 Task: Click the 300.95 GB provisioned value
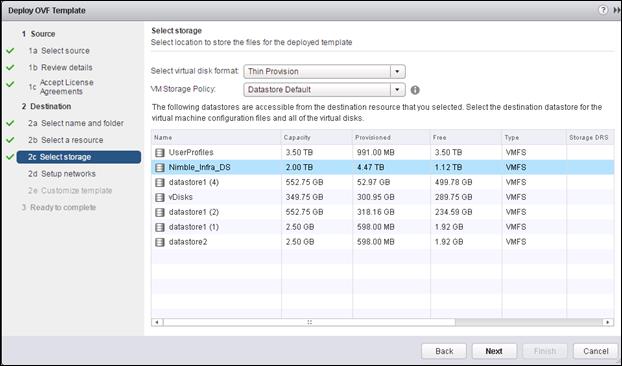(x=375, y=197)
